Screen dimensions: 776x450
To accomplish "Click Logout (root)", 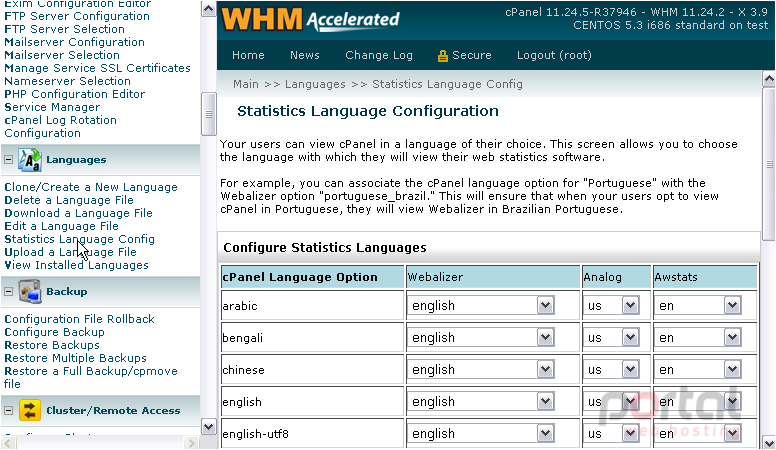I will tap(554, 55).
